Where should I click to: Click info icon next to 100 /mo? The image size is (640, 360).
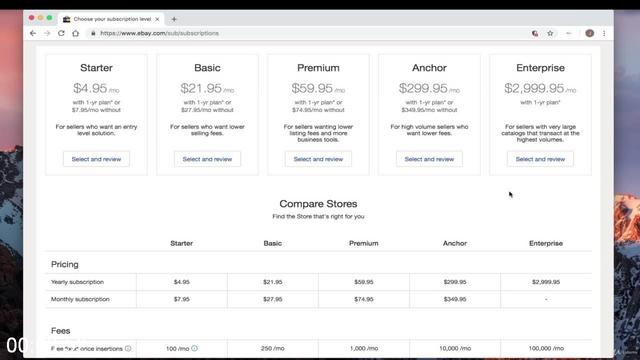pyautogui.click(x=194, y=348)
